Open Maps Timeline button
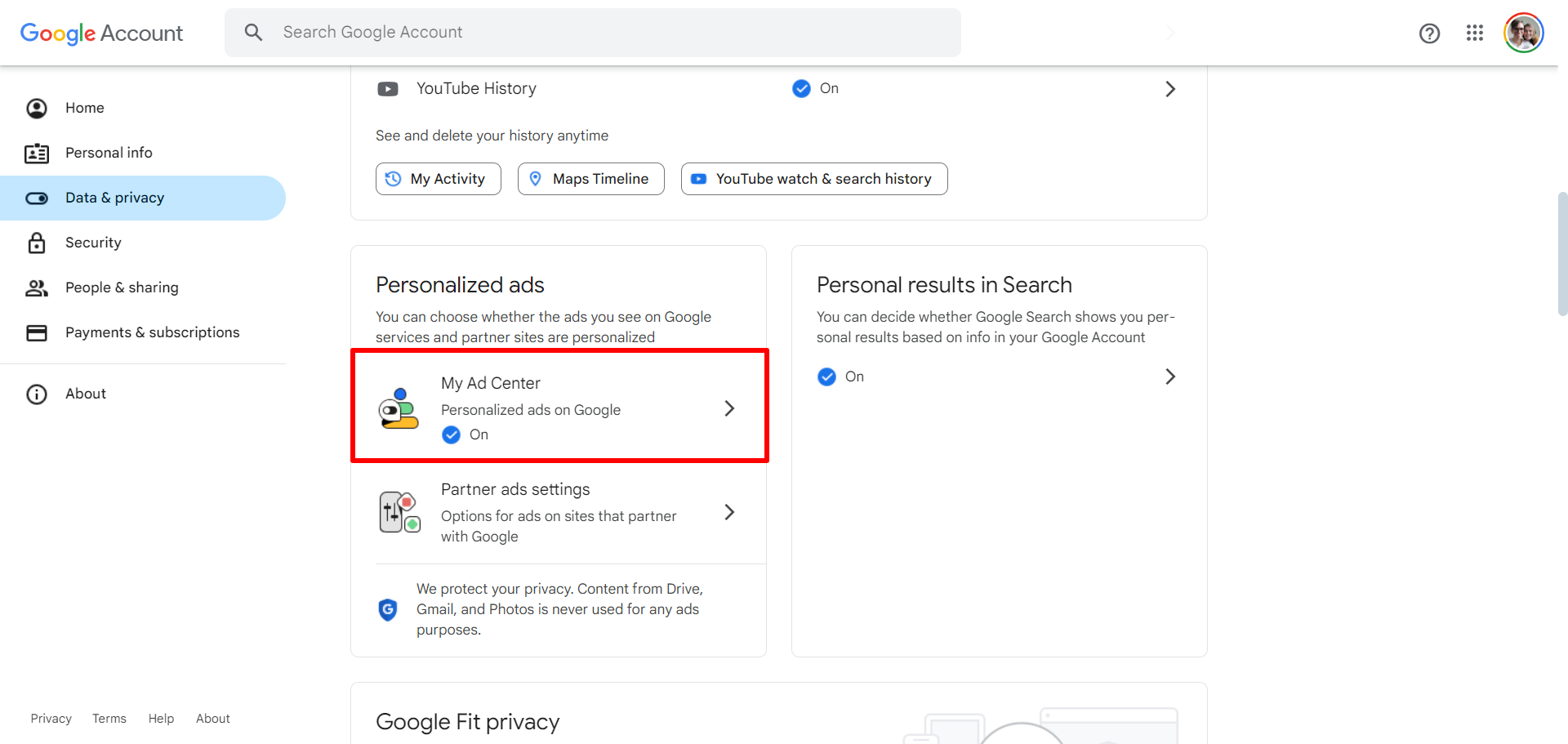The height and width of the screenshot is (744, 1568). click(x=591, y=179)
